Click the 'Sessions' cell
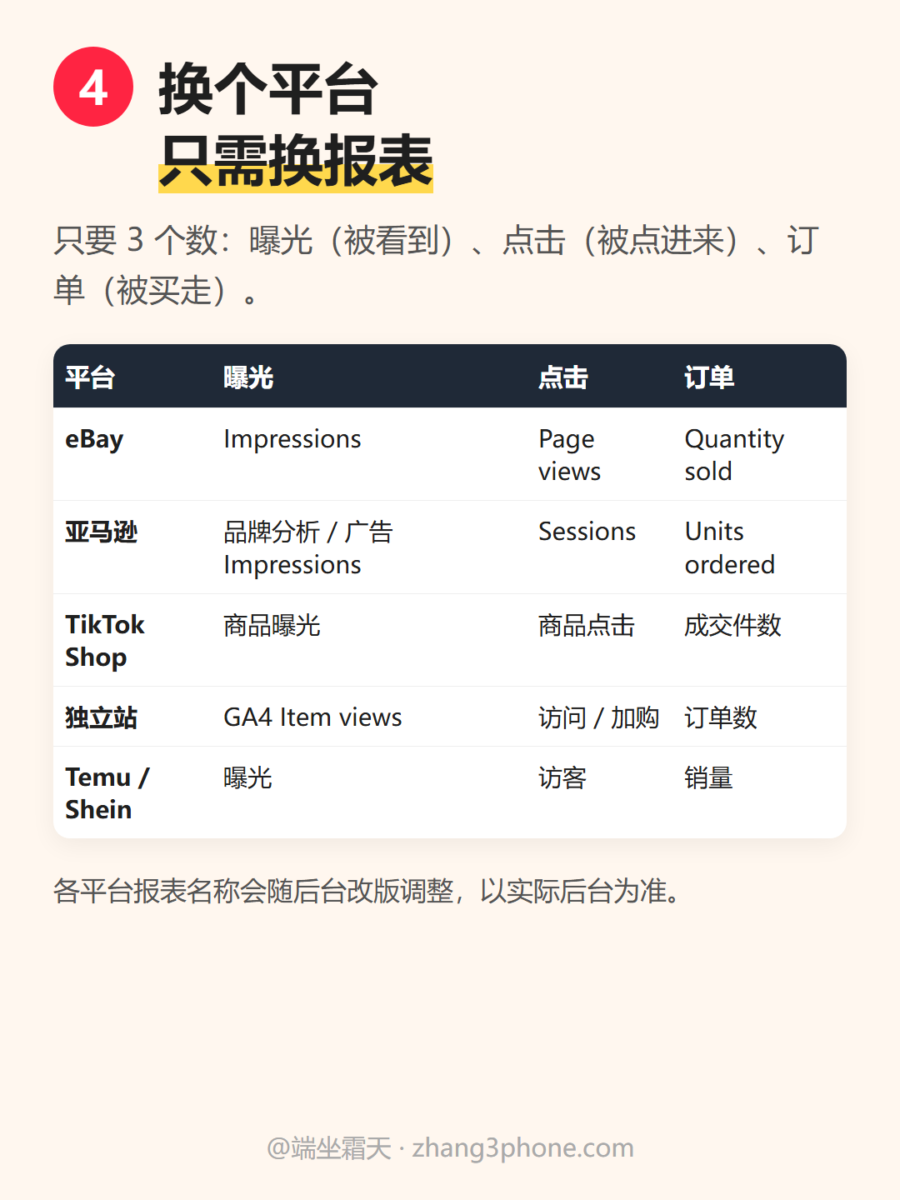 587,532
